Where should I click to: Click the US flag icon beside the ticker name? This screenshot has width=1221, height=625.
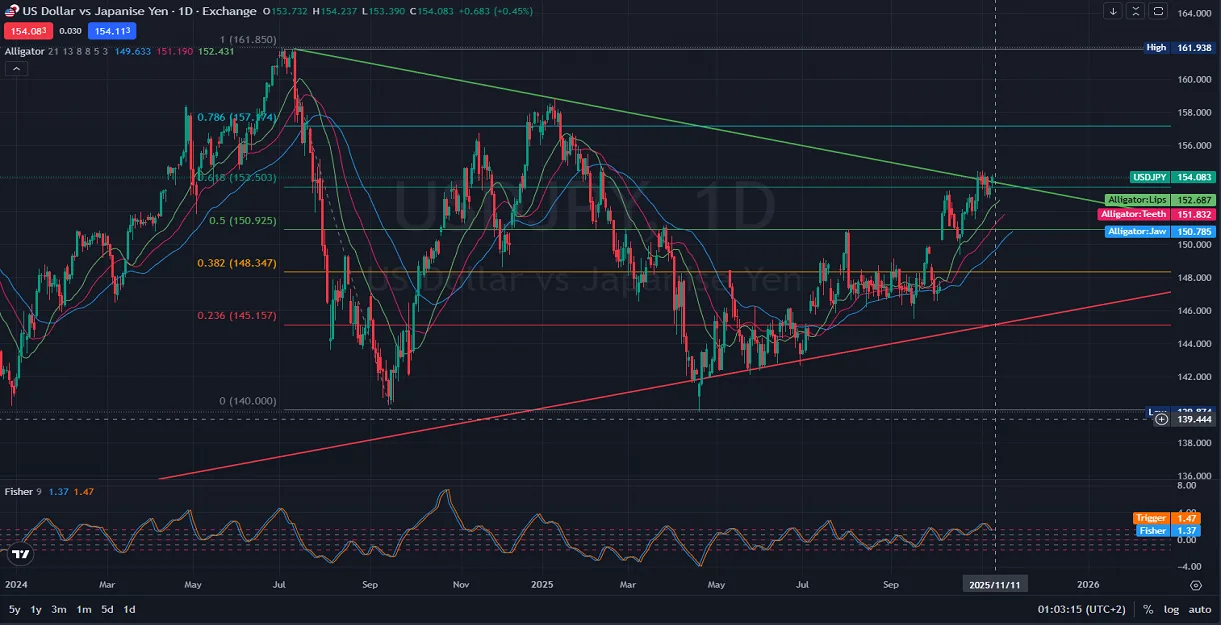point(11,11)
